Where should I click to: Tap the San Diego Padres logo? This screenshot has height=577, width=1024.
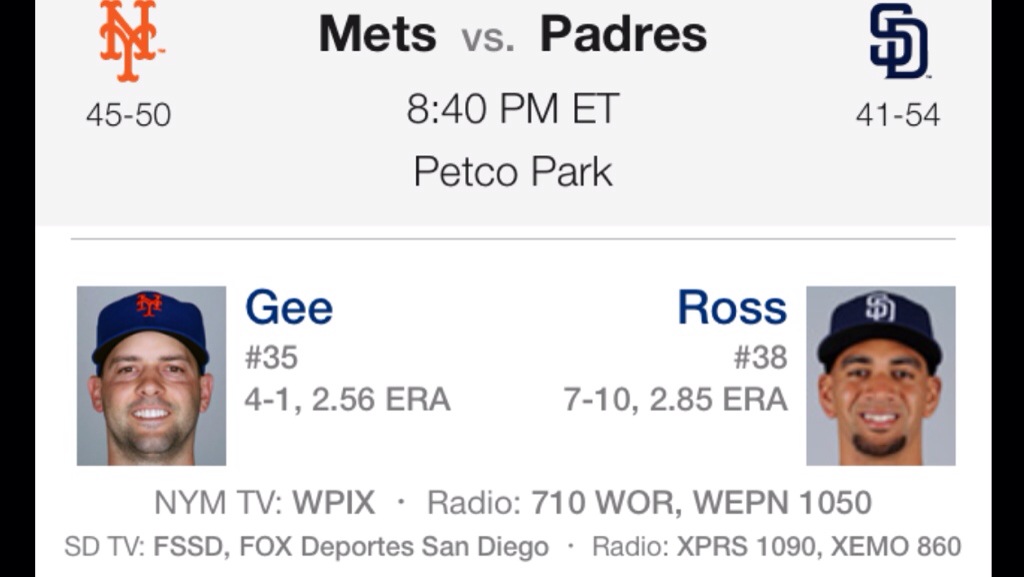(x=897, y=41)
